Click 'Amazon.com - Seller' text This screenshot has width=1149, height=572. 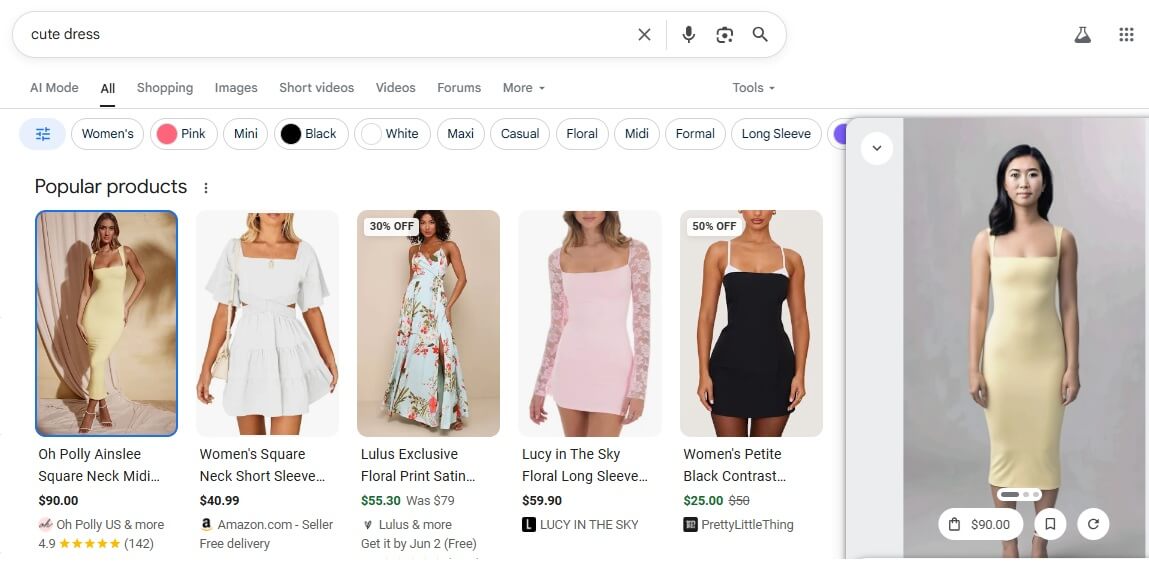point(275,524)
